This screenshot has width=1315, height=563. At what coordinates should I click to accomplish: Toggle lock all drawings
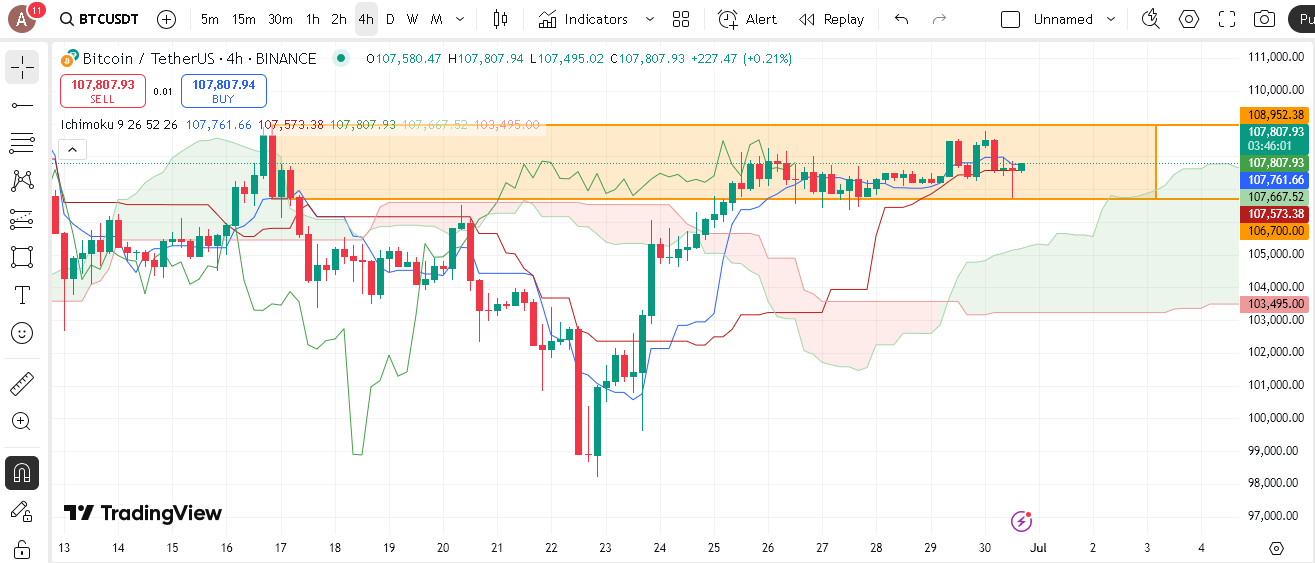point(22,549)
